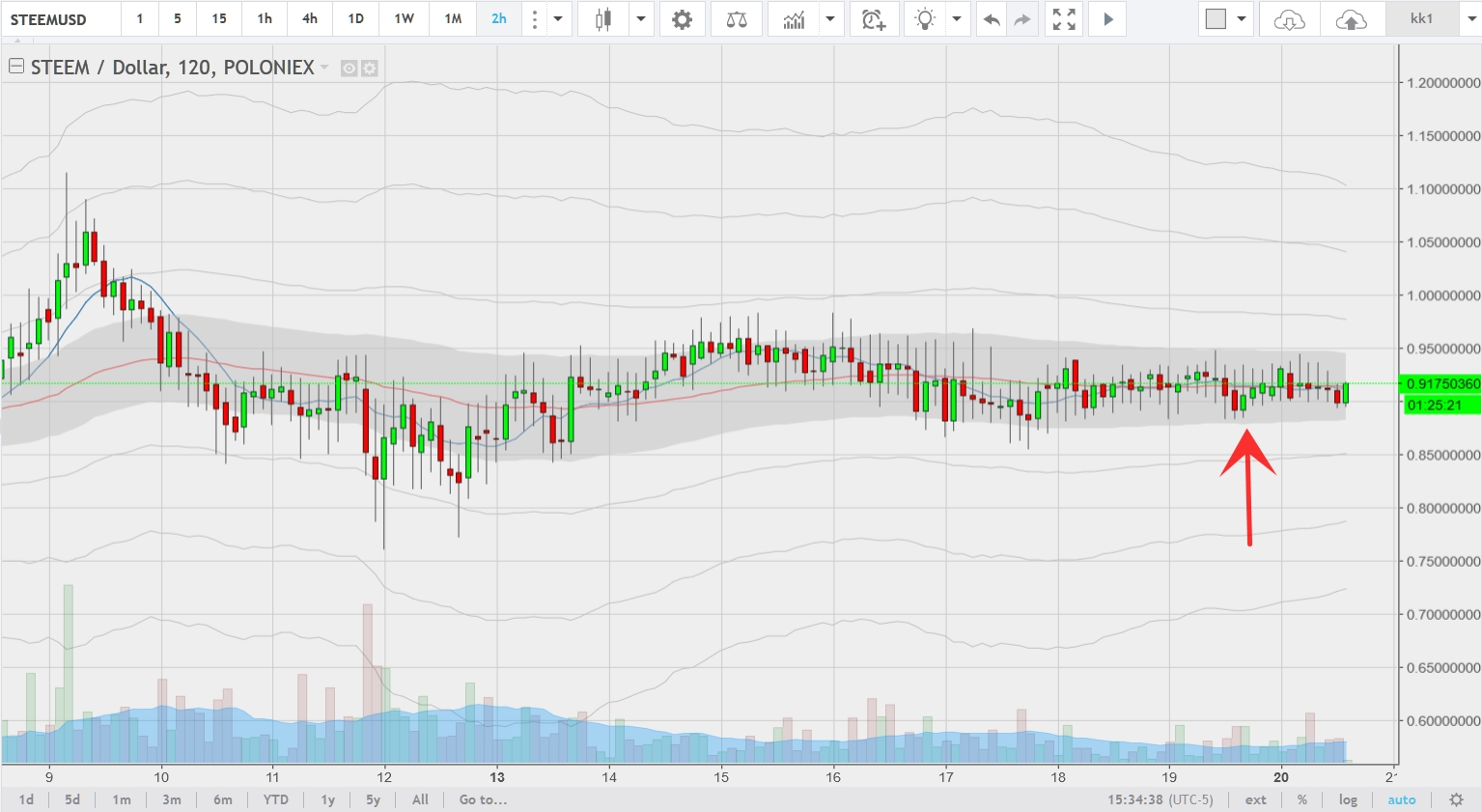Switch to the 1 minute interval
This screenshot has width=1482, height=812.
[x=140, y=19]
